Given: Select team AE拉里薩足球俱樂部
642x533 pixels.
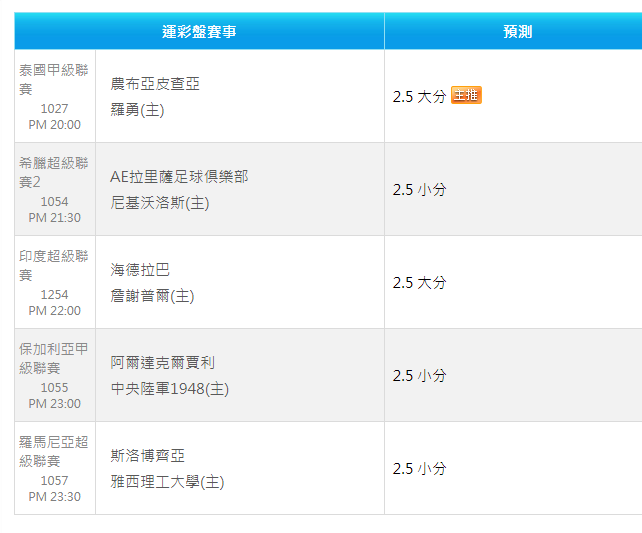Looking at the screenshot, I should [x=179, y=177].
